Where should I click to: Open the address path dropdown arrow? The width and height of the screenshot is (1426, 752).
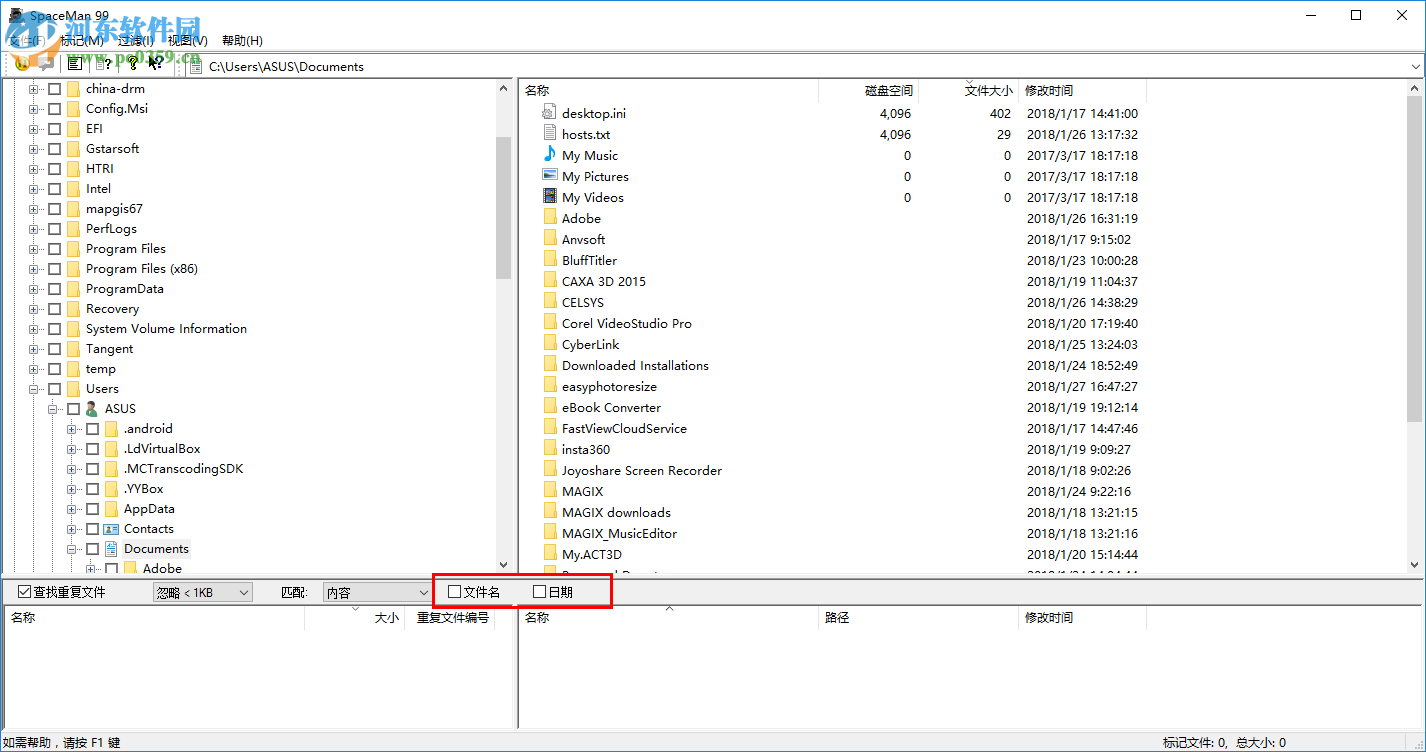click(1415, 67)
